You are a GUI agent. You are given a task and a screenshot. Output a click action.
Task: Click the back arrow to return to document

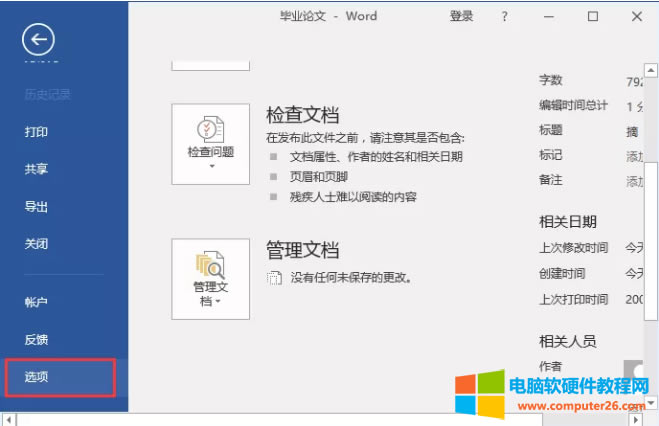pos(38,39)
